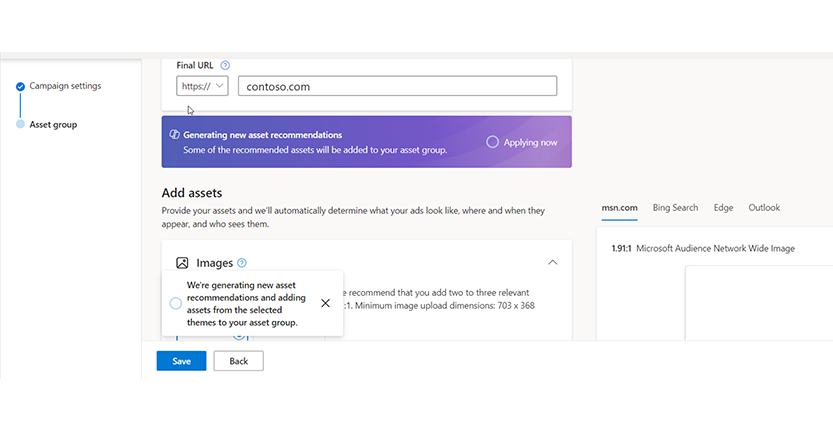
Task: Click the spinner in the notification popup
Action: (176, 303)
